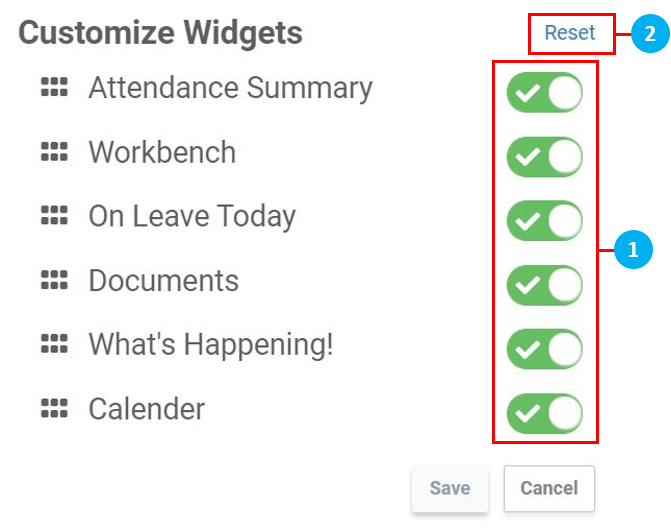Click the Save button
Screen dimensions: 671x529
[450, 488]
